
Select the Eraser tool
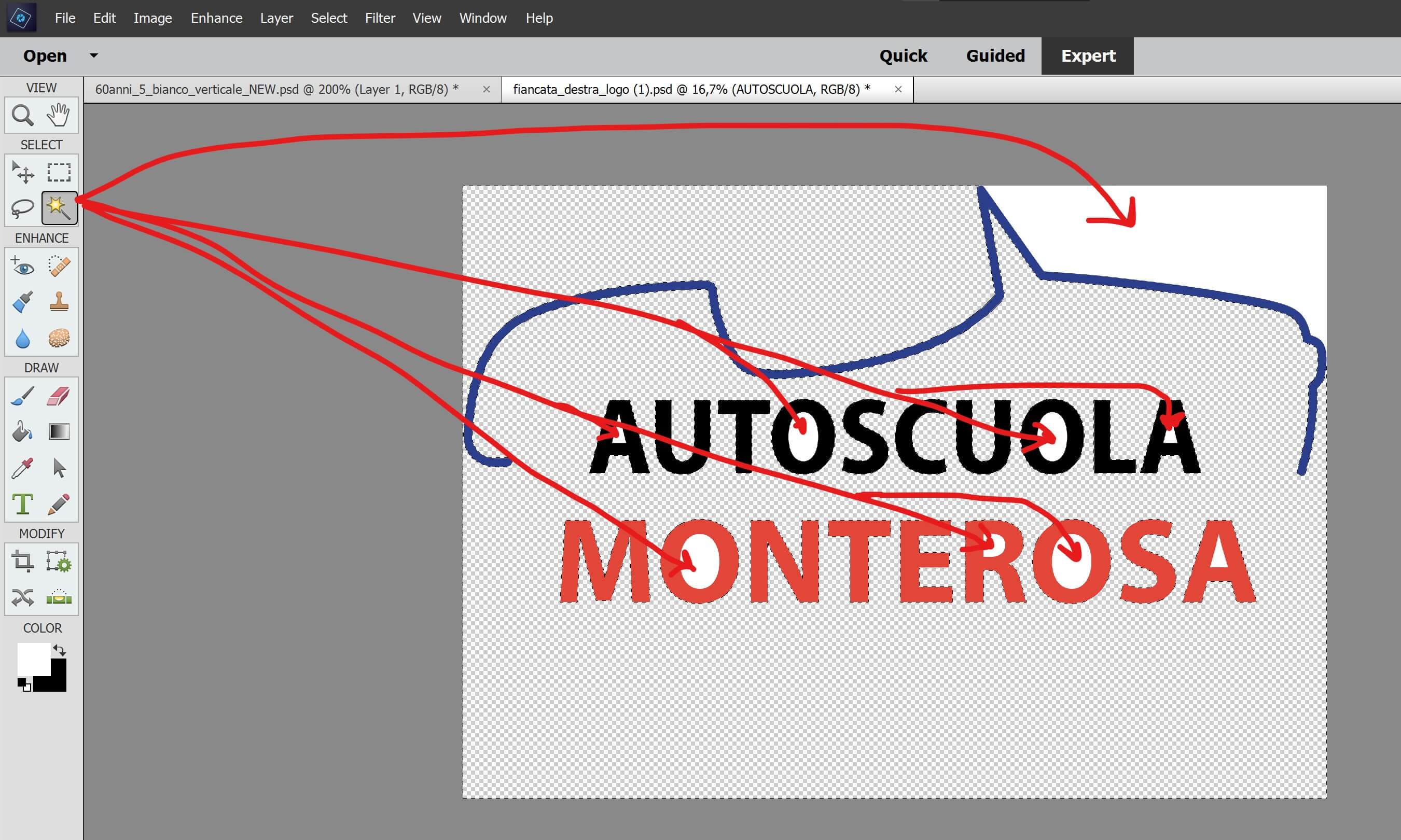59,396
